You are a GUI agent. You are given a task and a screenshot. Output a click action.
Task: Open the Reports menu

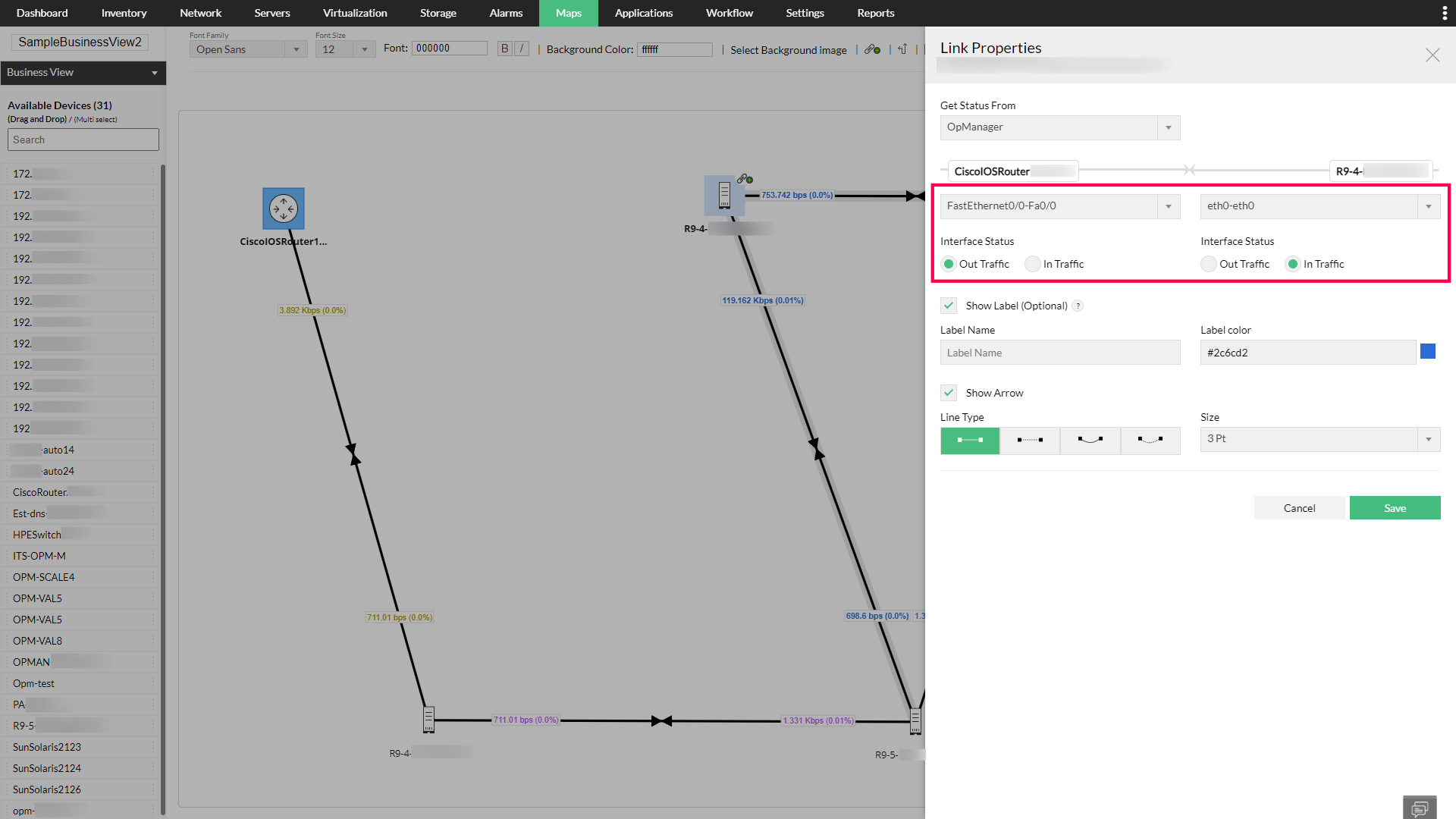[x=875, y=13]
